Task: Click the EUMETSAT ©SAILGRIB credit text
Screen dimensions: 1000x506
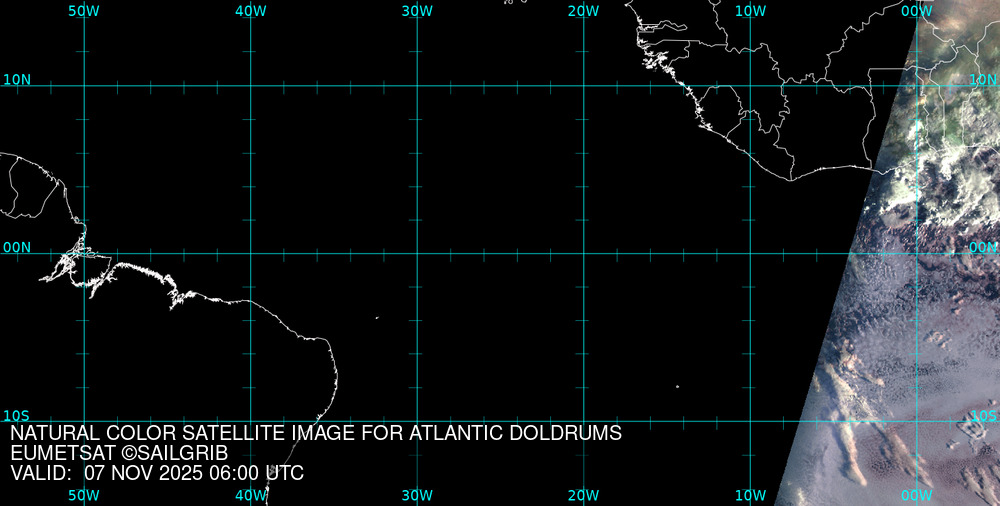Action: [119, 453]
